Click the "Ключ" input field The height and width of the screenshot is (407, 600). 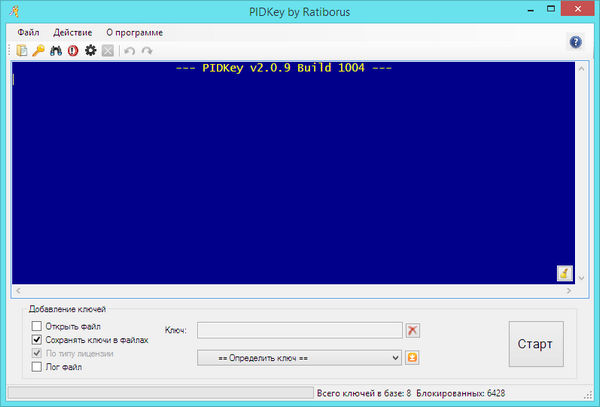(x=299, y=330)
